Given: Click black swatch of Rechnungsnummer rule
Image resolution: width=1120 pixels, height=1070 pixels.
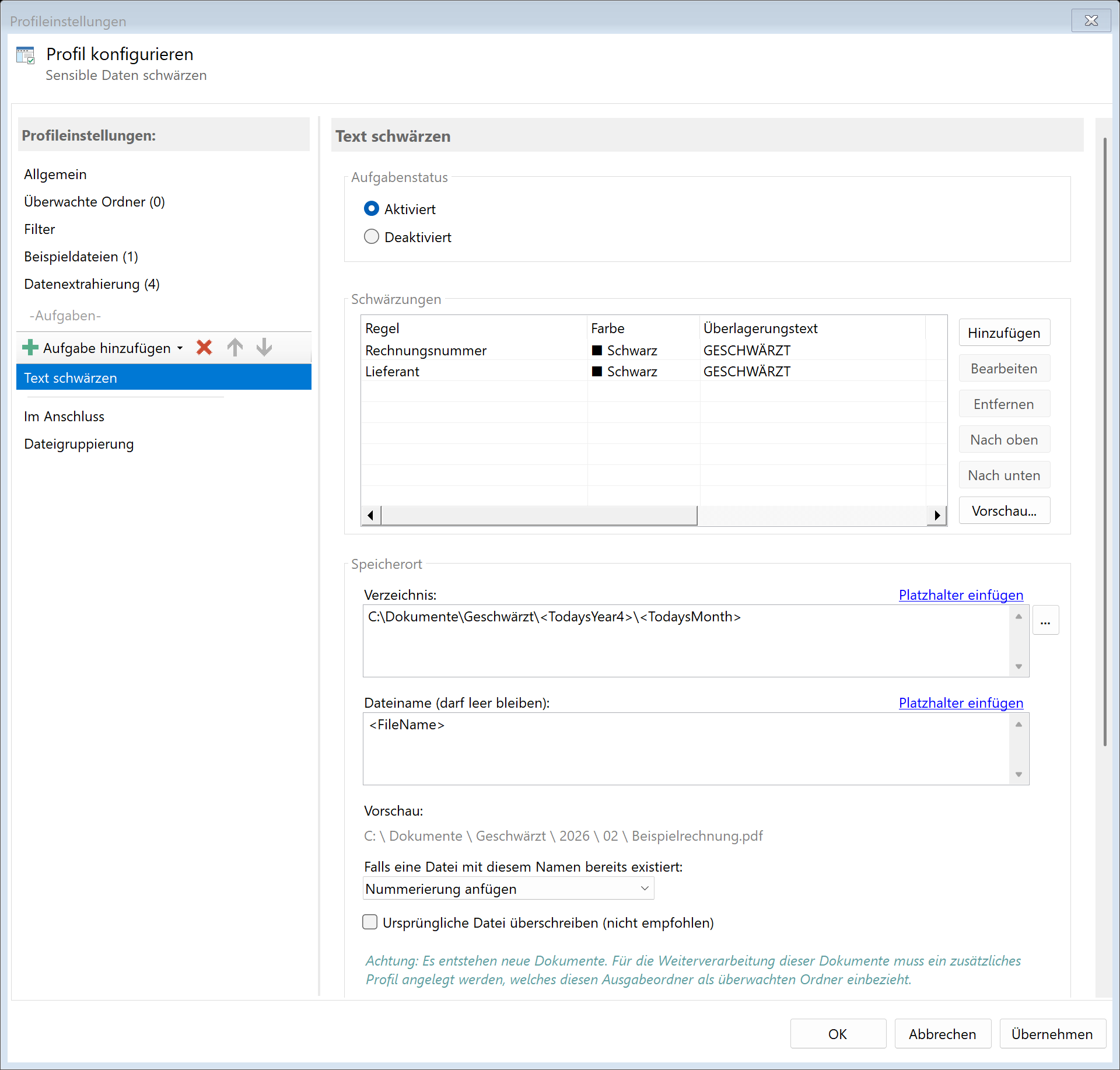Looking at the screenshot, I should (597, 351).
